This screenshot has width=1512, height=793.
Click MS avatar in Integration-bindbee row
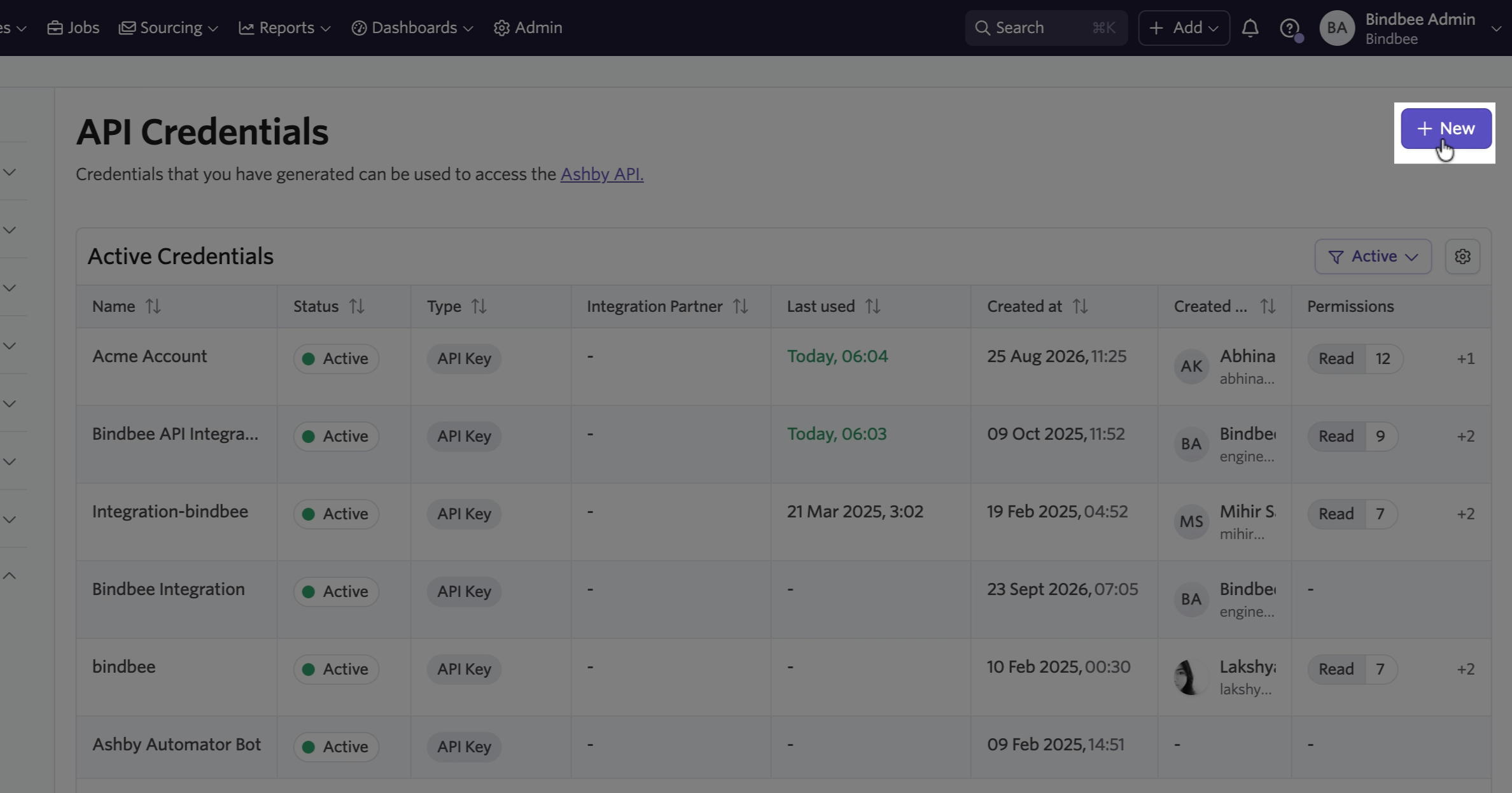coord(1191,521)
